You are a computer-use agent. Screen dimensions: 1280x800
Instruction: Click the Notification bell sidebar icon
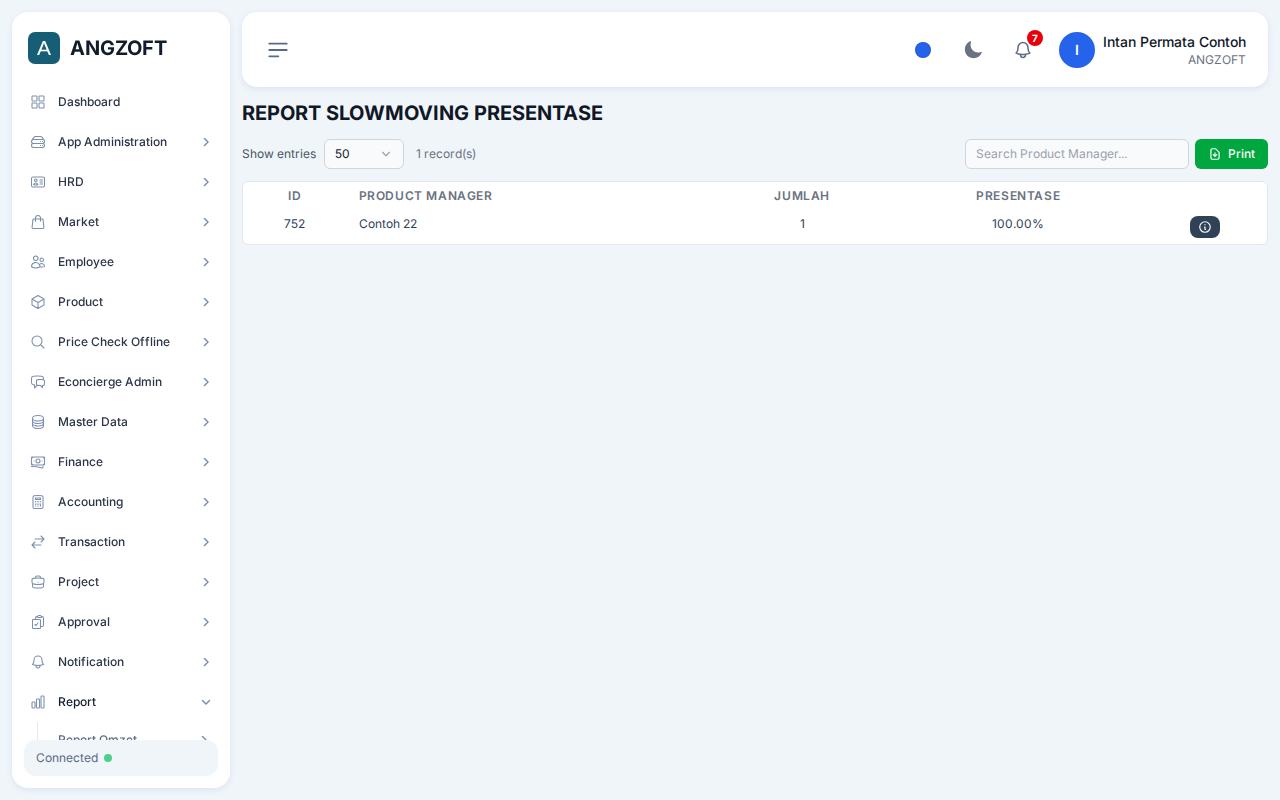click(x=38, y=662)
